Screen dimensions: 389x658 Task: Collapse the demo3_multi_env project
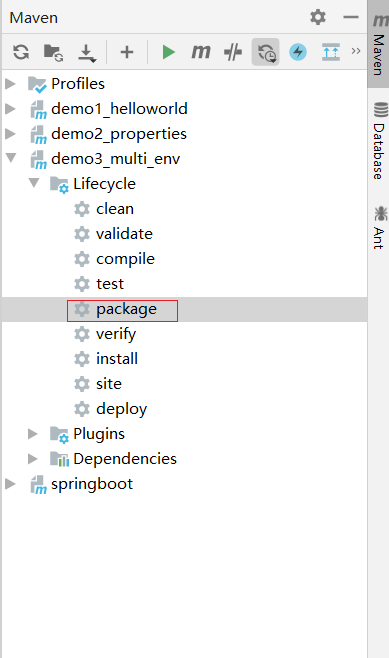click(10, 158)
